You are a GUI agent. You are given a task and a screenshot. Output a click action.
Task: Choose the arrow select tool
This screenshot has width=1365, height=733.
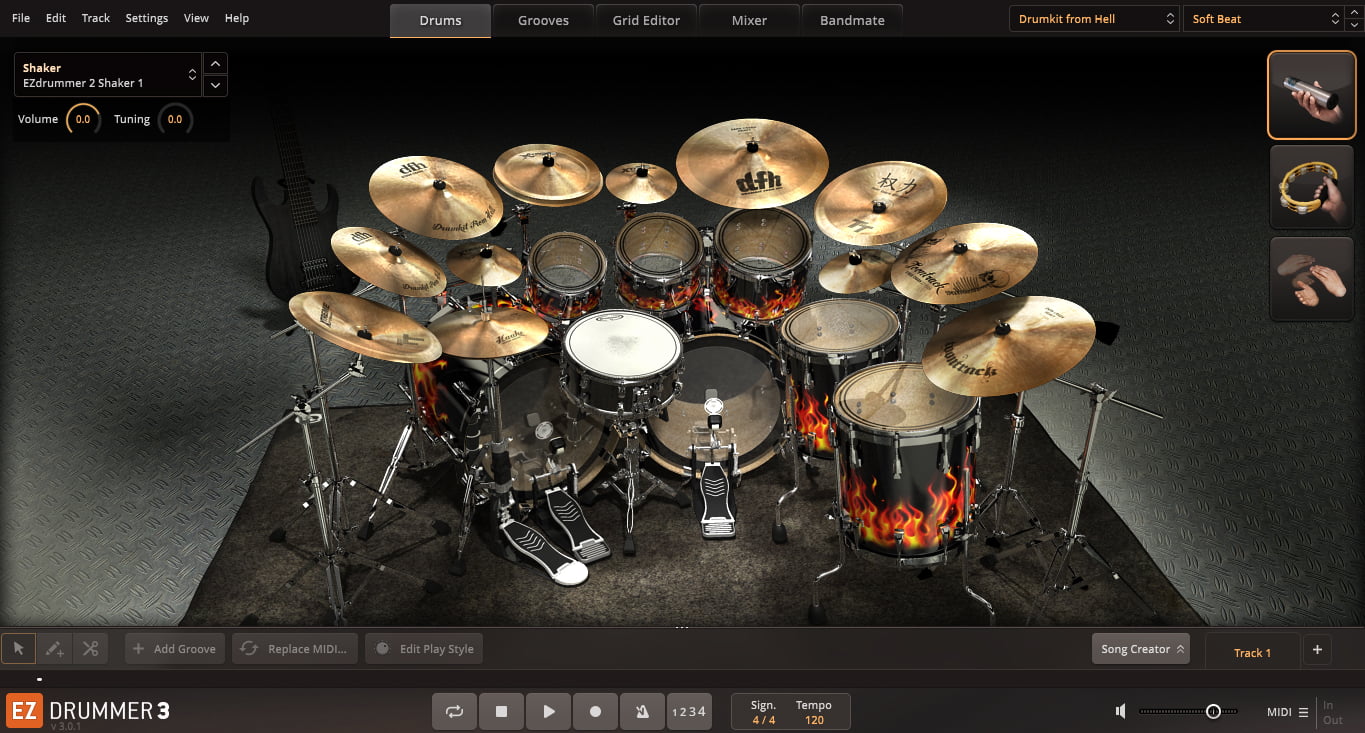pyautogui.click(x=18, y=649)
